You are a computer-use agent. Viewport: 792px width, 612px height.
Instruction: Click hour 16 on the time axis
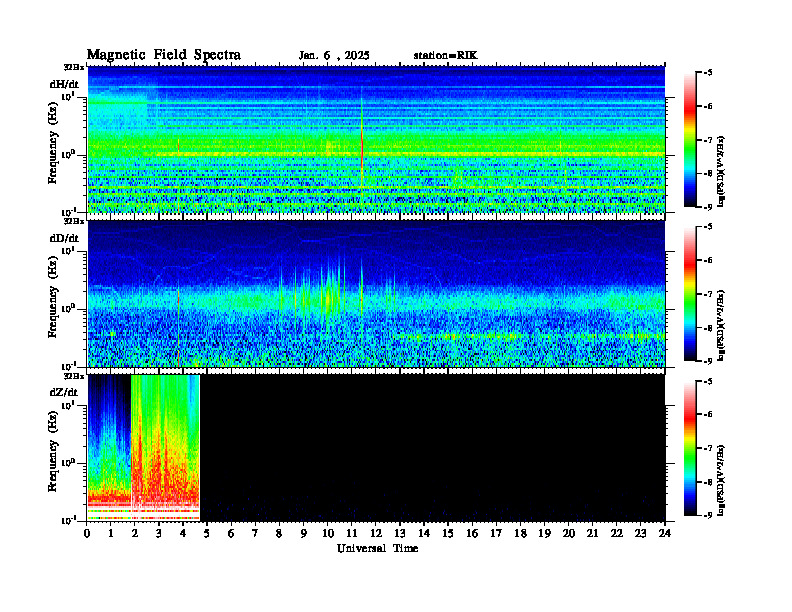pos(472,534)
